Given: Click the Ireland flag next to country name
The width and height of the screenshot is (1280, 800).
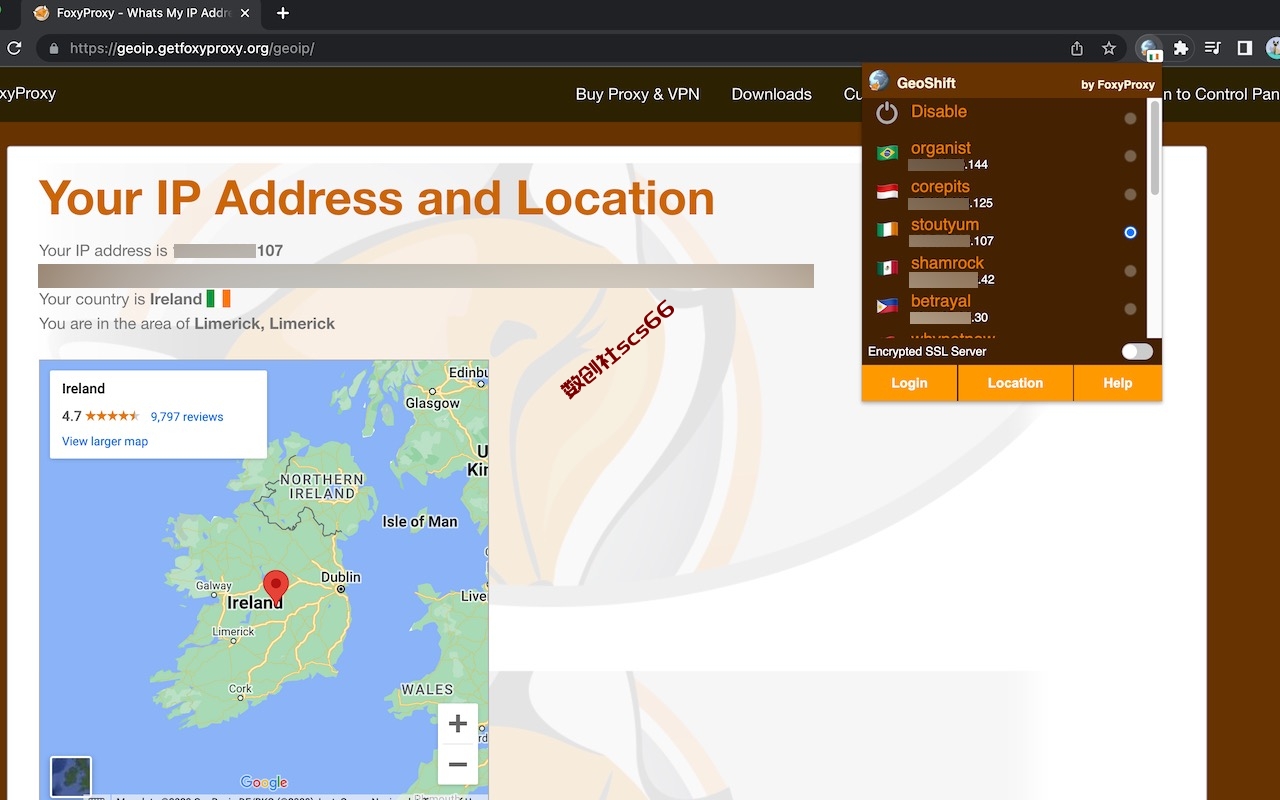Looking at the screenshot, I should point(218,299).
